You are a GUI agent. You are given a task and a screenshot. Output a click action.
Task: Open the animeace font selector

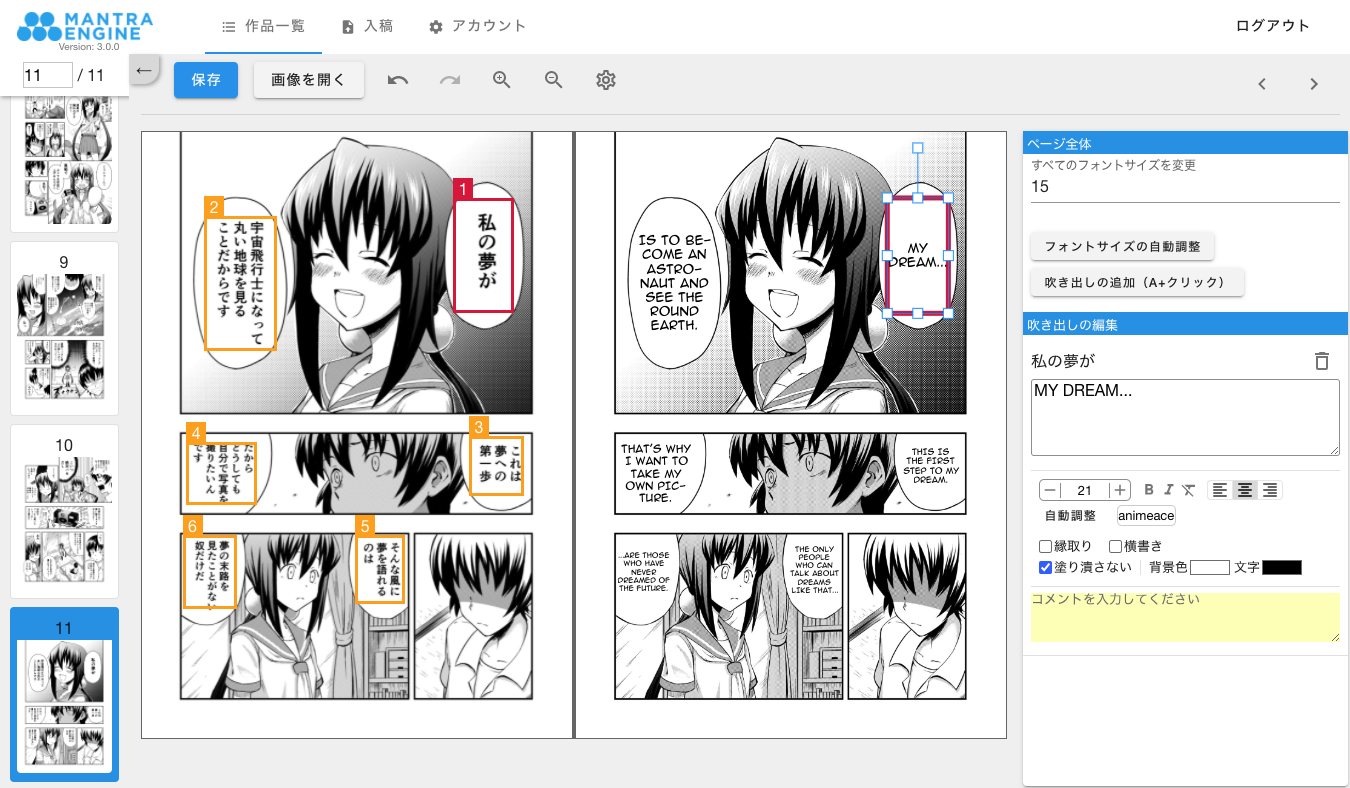[1146, 516]
